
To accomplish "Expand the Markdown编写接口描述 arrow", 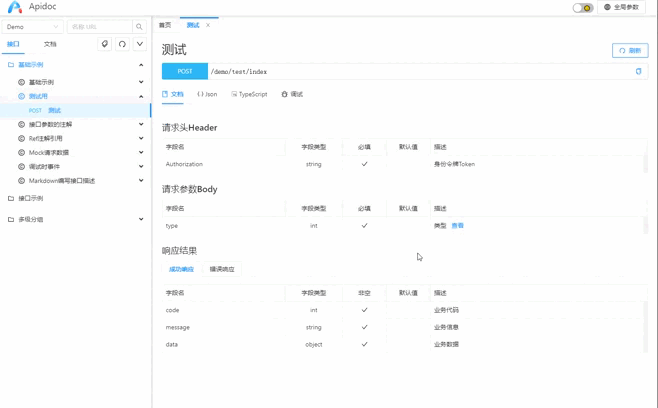I will (141, 180).
